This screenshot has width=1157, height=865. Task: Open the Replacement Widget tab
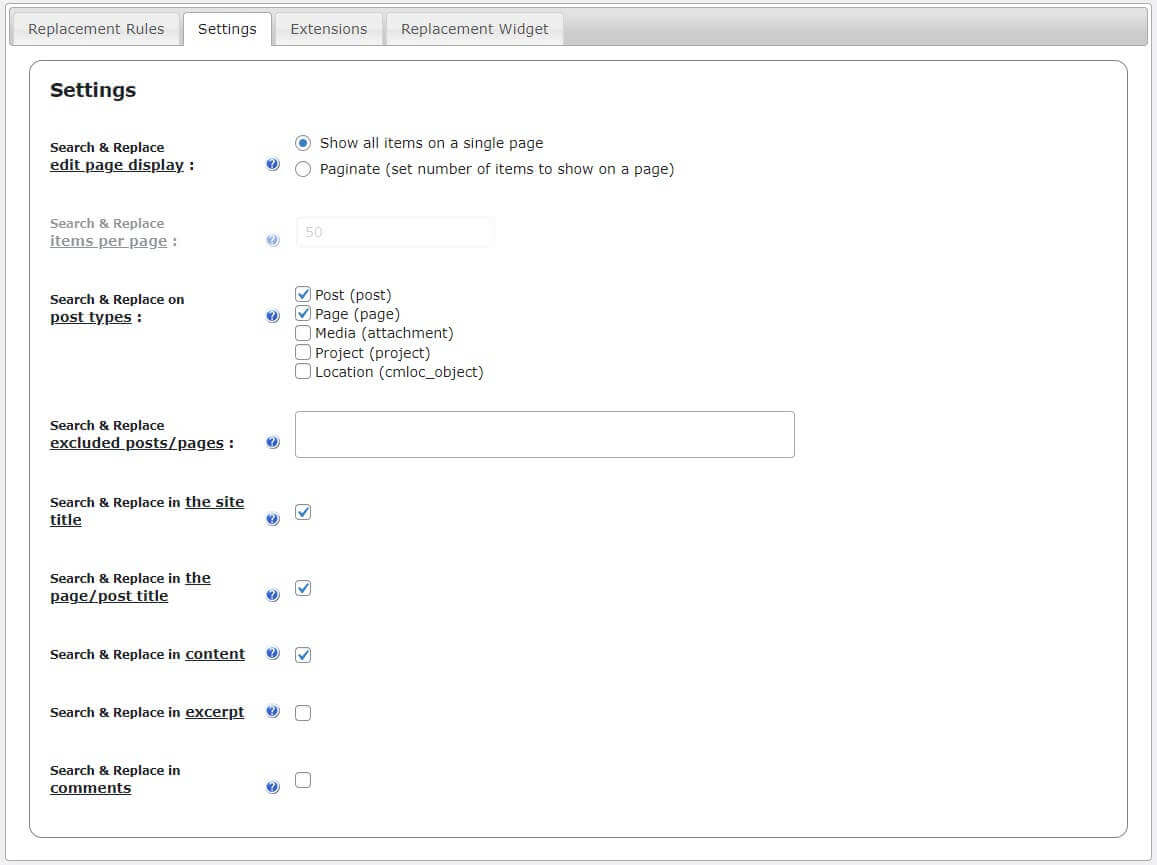pos(474,29)
